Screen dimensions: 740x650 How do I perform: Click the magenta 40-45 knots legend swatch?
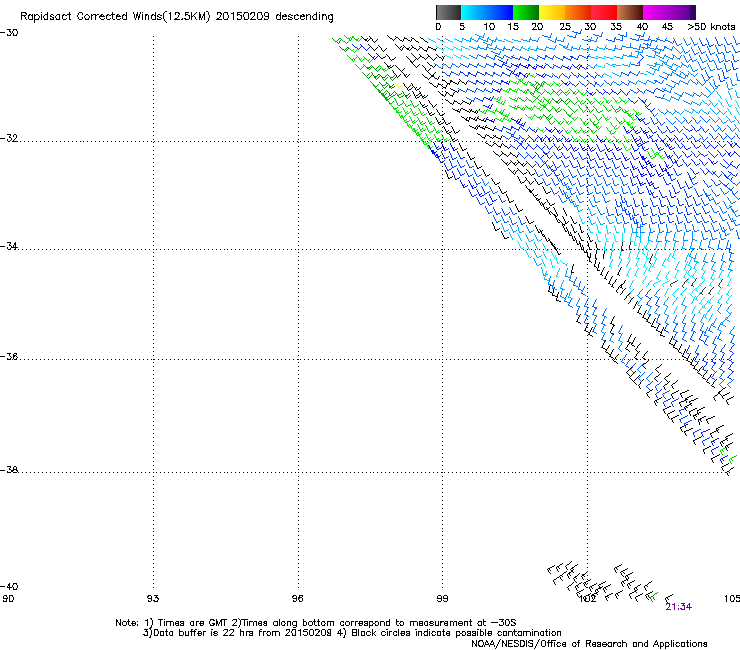pos(656,12)
